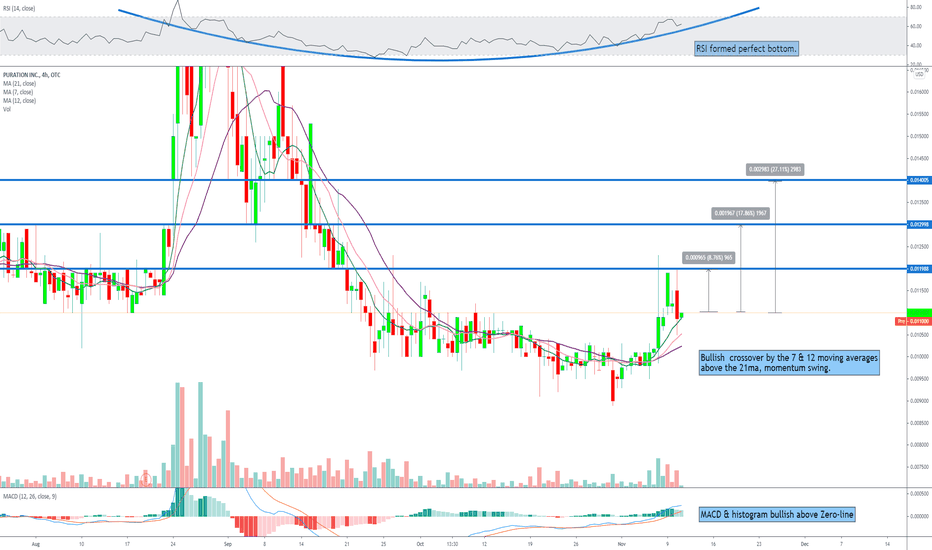Click the 17.86% measurement arrow line
Screen dimensions: 932x550
[x=741, y=268]
